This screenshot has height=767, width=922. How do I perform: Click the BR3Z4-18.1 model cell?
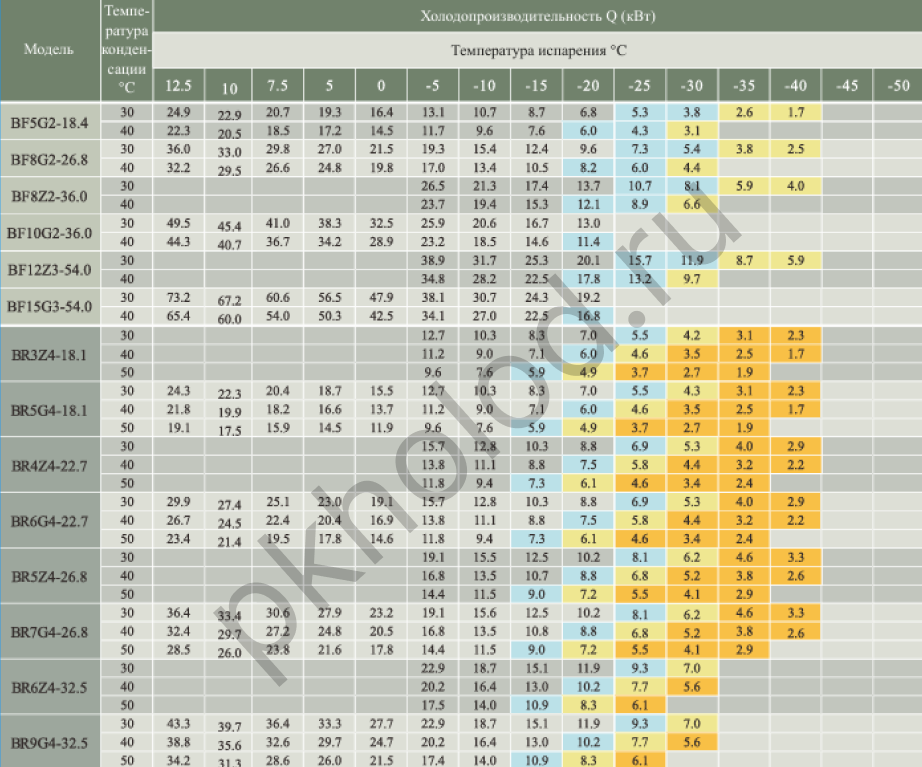[x=49, y=354]
